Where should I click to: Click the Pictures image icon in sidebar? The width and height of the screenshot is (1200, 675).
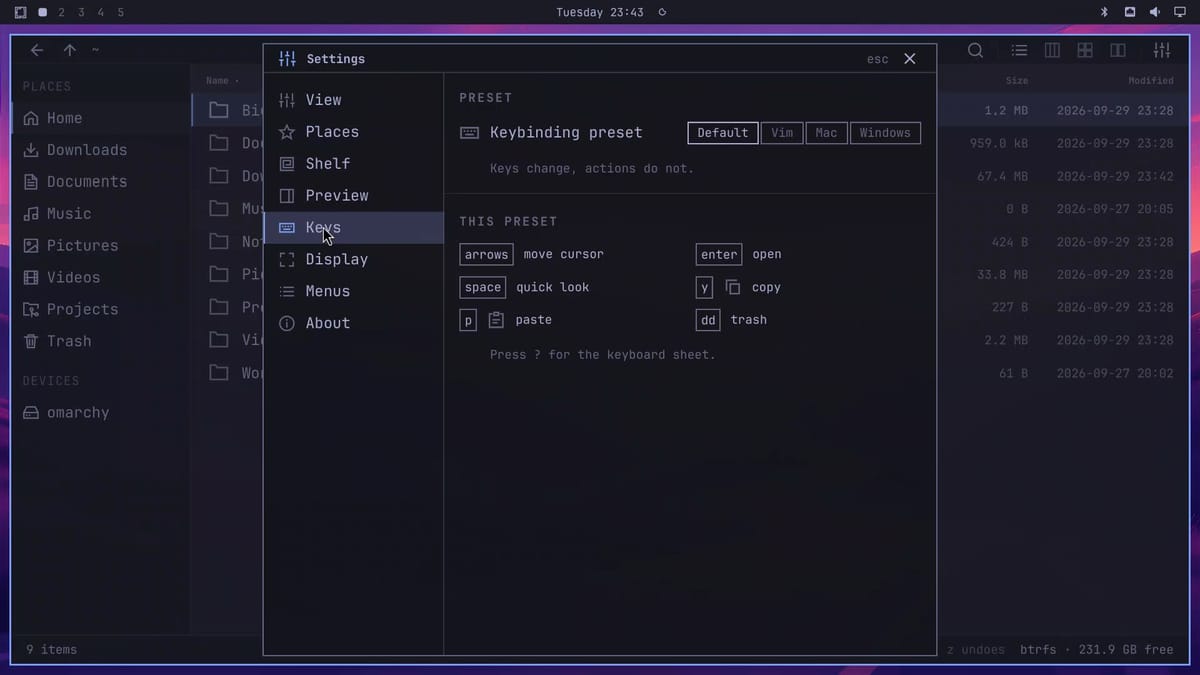31,246
